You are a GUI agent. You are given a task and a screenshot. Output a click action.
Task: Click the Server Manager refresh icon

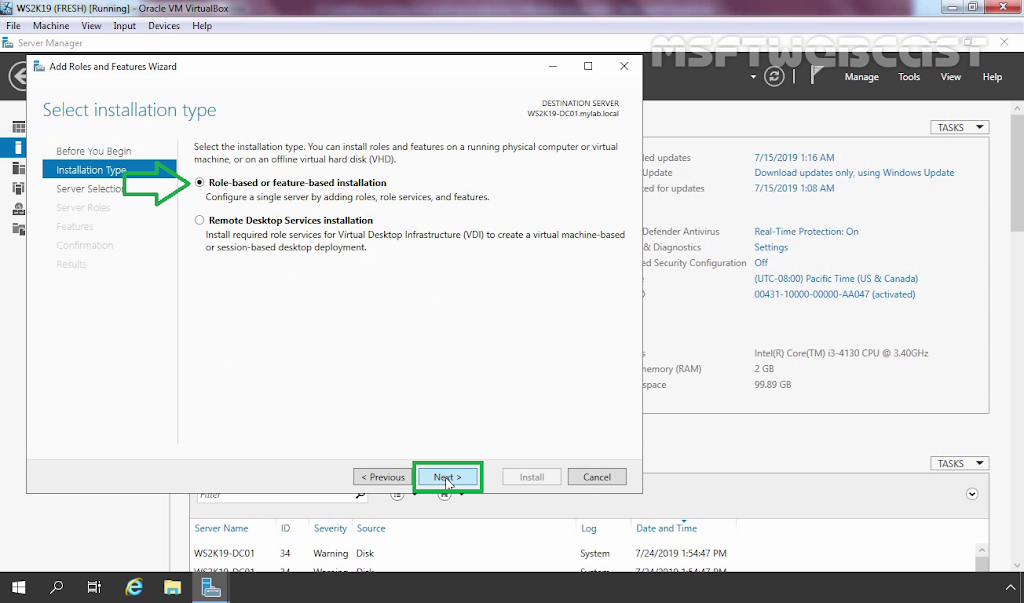click(x=774, y=76)
